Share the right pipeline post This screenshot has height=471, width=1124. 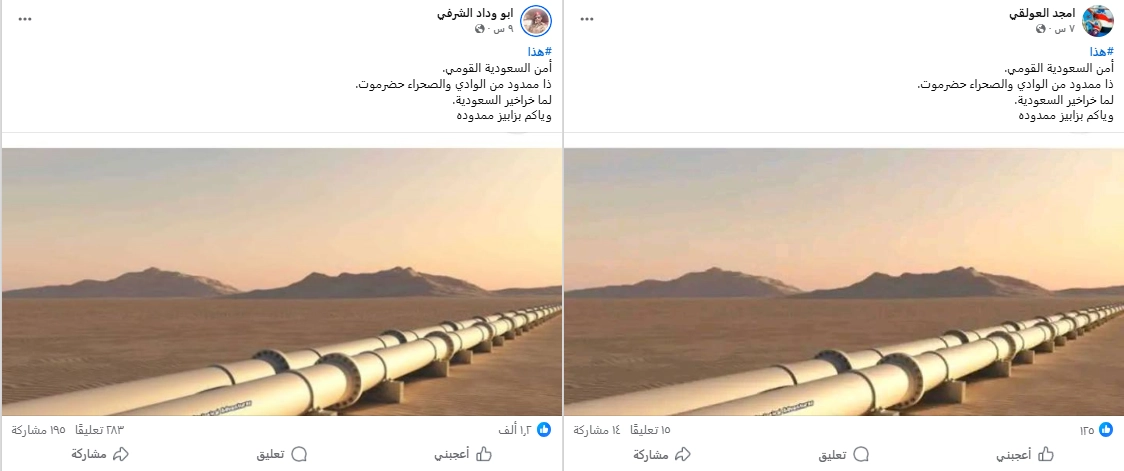[662, 454]
